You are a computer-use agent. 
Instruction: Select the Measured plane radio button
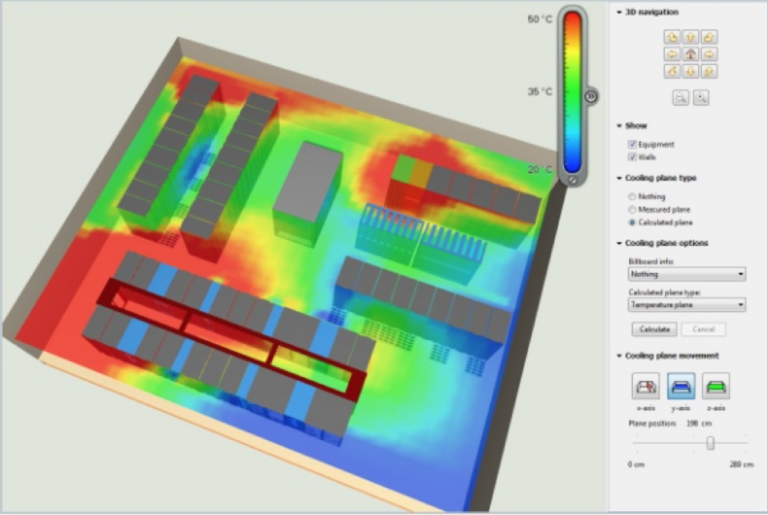tap(632, 209)
